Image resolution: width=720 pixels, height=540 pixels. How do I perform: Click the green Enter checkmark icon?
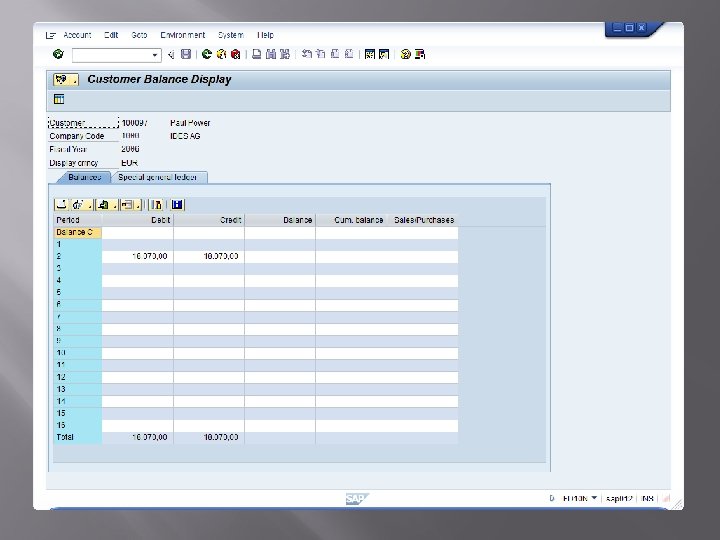pyautogui.click(x=58, y=54)
